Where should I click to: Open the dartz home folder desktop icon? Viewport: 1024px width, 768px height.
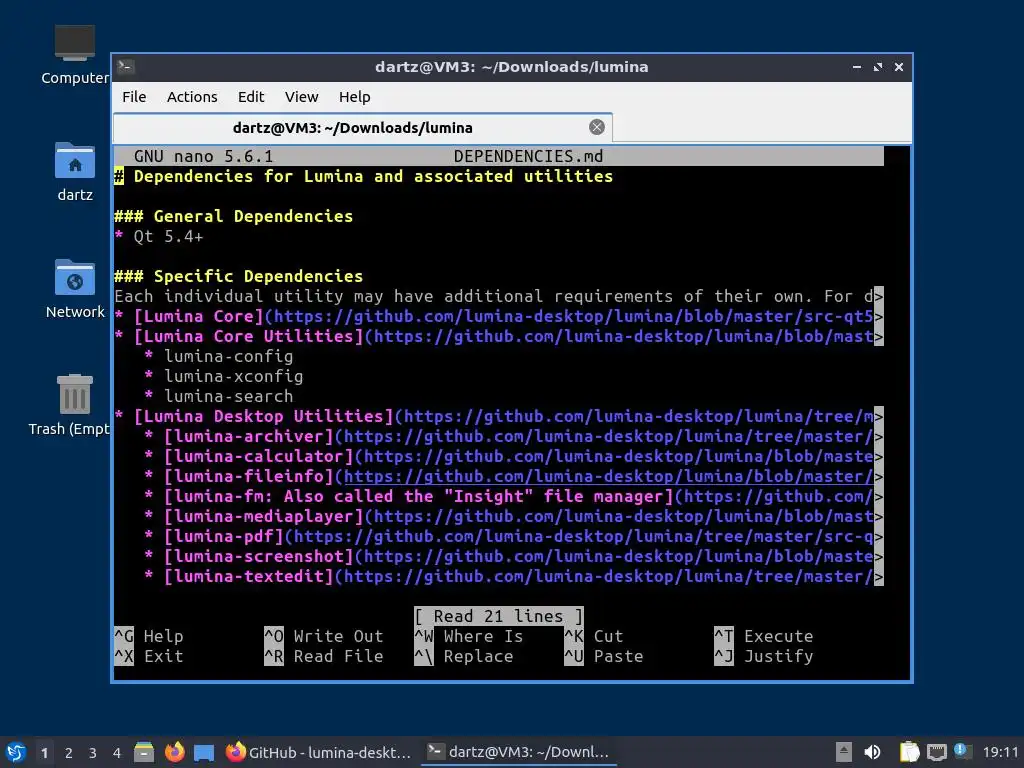(x=74, y=172)
